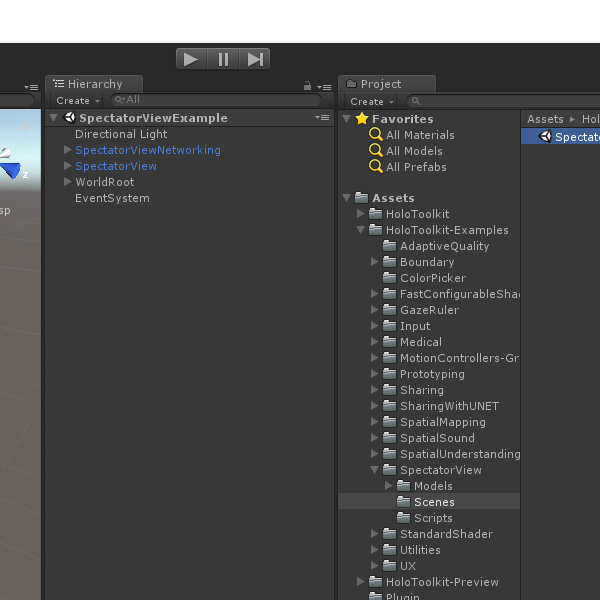Expand the SpectatorView object in Hierarchy

coord(67,166)
